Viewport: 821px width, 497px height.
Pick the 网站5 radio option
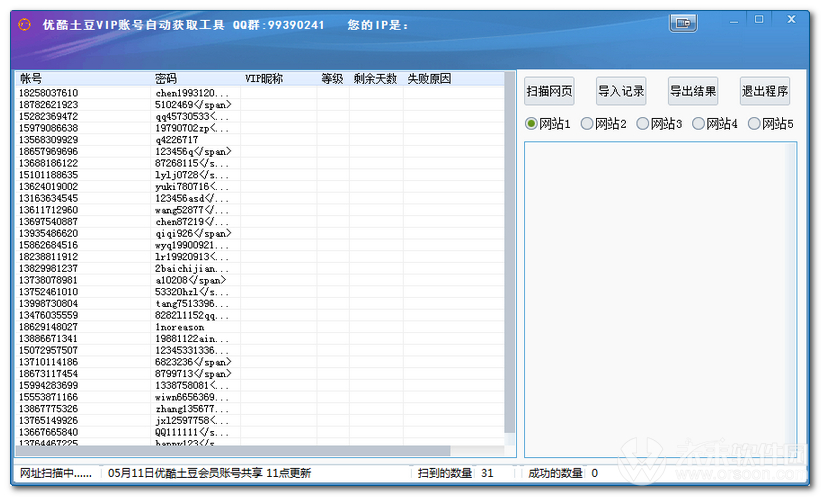(x=754, y=124)
